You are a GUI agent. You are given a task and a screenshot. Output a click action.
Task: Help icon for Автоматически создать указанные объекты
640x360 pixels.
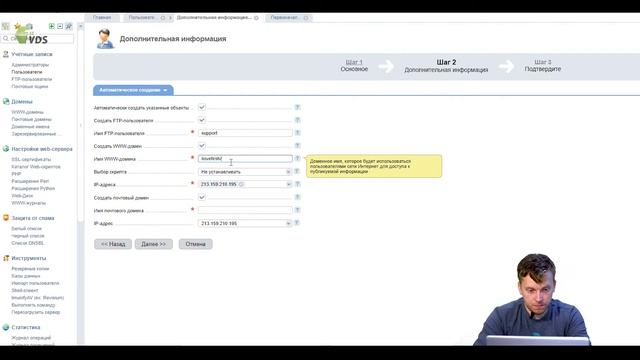pos(298,107)
